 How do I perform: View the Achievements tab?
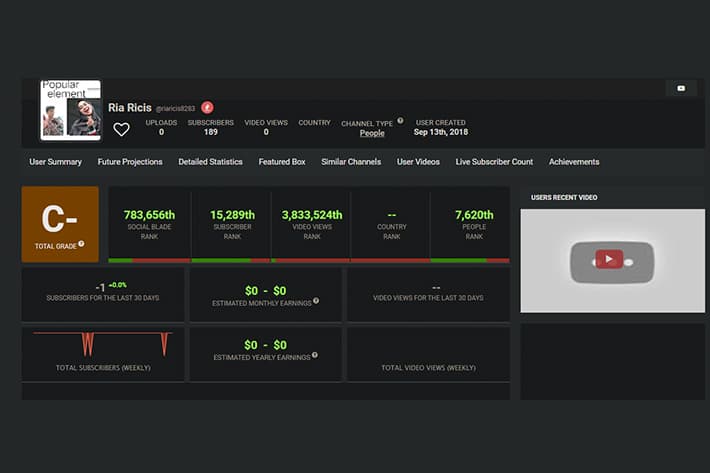[x=574, y=162]
